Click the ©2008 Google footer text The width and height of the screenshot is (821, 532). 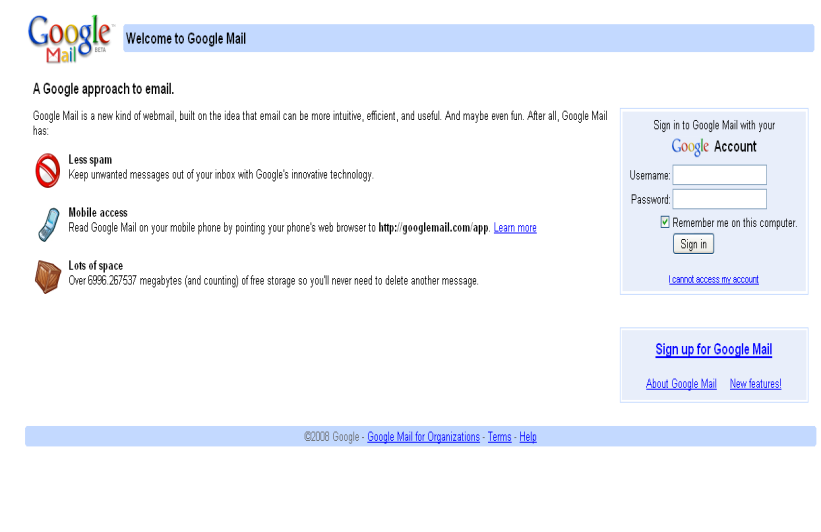(x=331, y=437)
